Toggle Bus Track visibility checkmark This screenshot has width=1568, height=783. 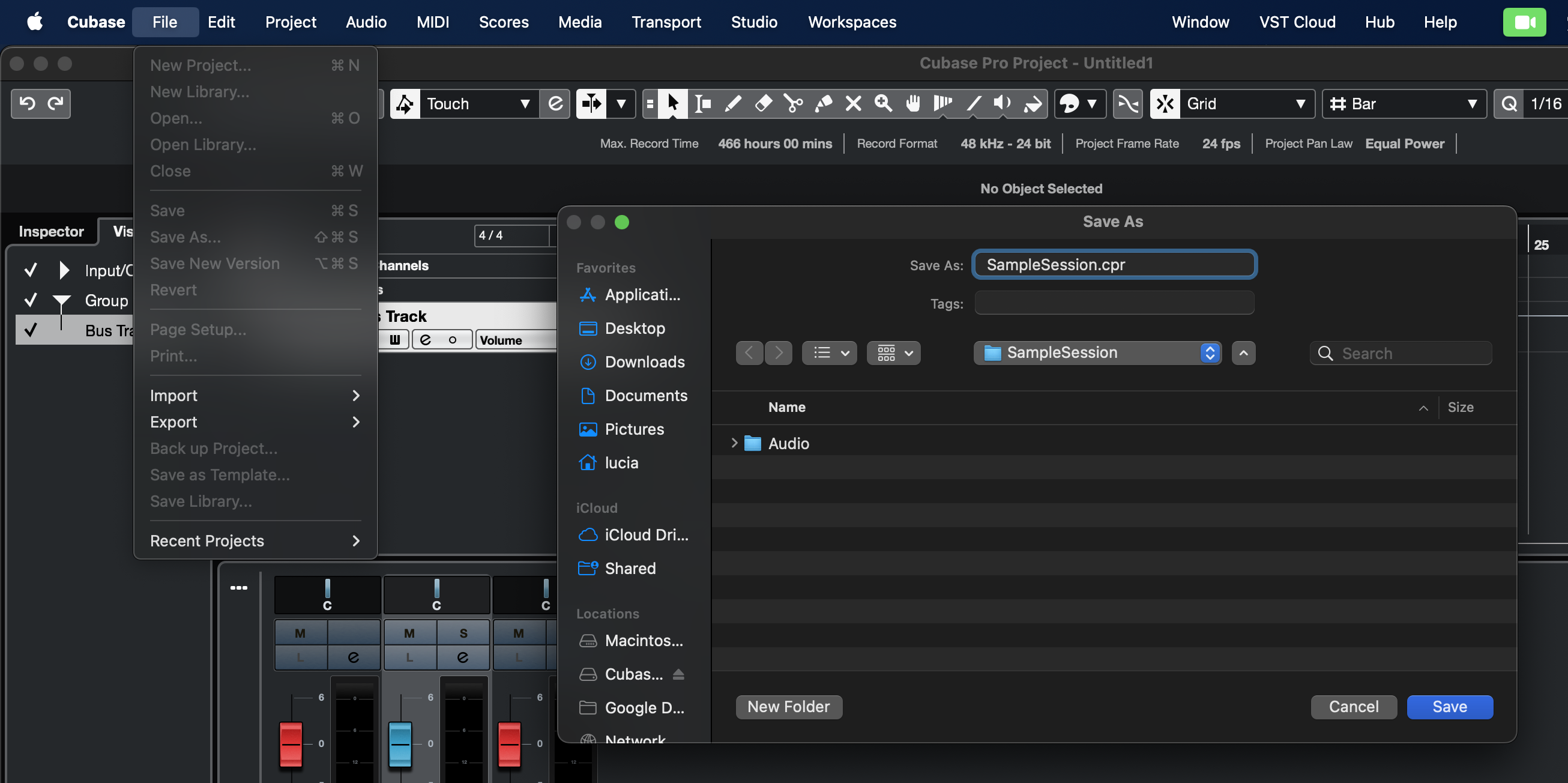pos(31,330)
